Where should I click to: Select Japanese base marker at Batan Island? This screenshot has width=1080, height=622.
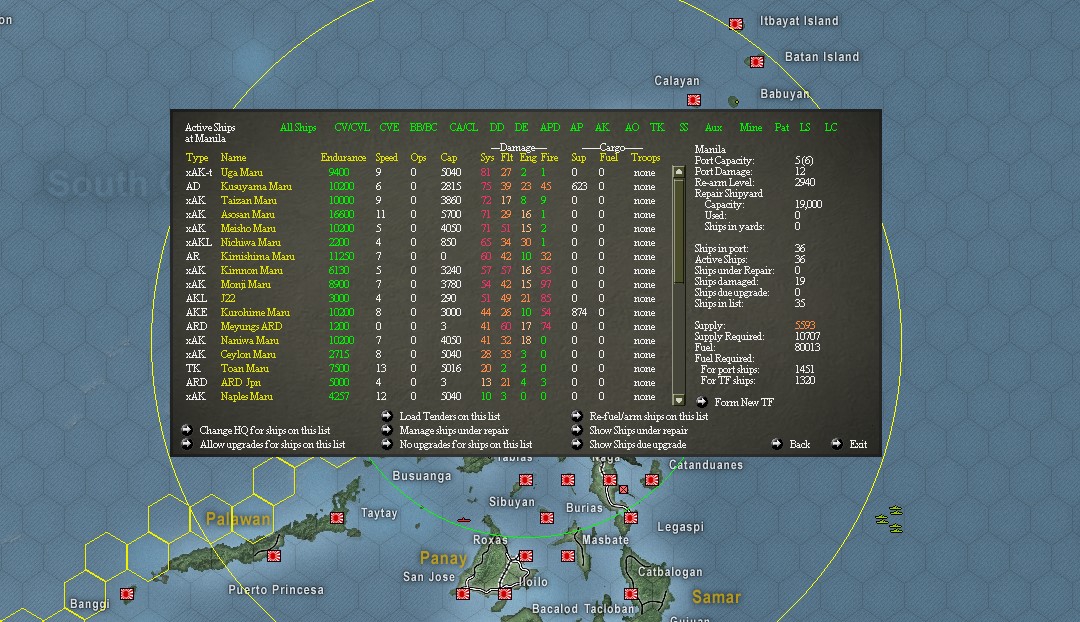[757, 62]
